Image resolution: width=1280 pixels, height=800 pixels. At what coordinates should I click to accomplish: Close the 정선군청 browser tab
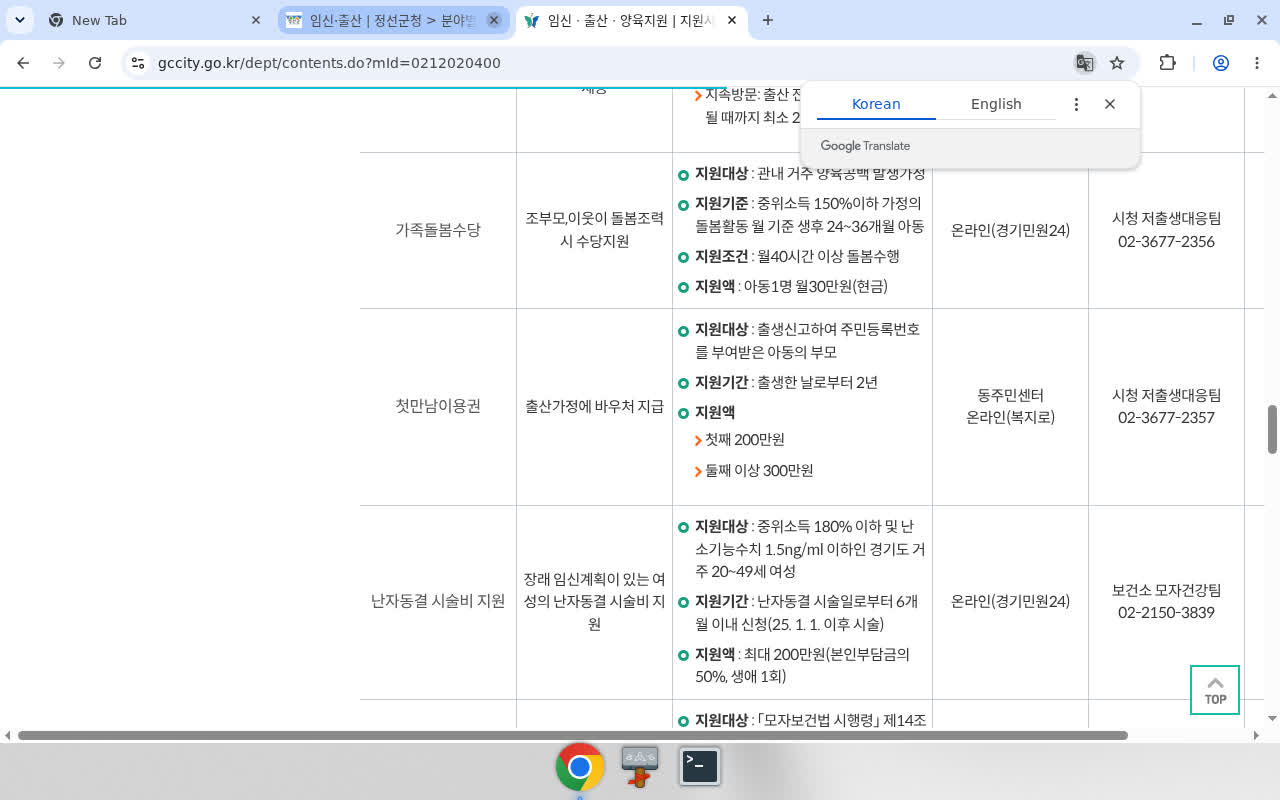click(494, 20)
